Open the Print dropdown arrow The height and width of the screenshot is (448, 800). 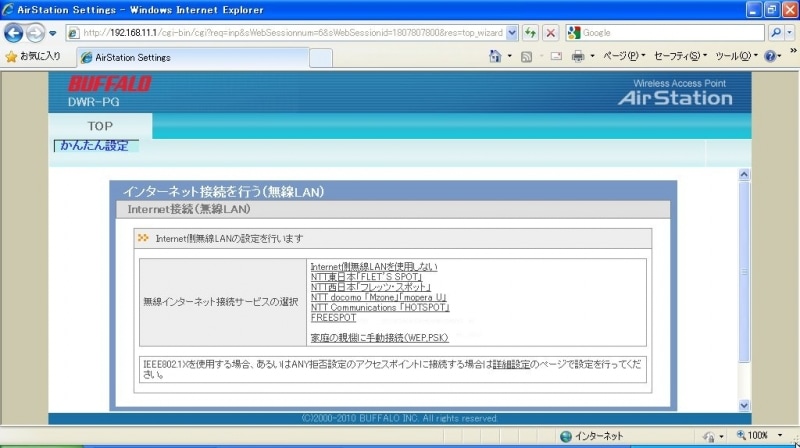coord(592,56)
